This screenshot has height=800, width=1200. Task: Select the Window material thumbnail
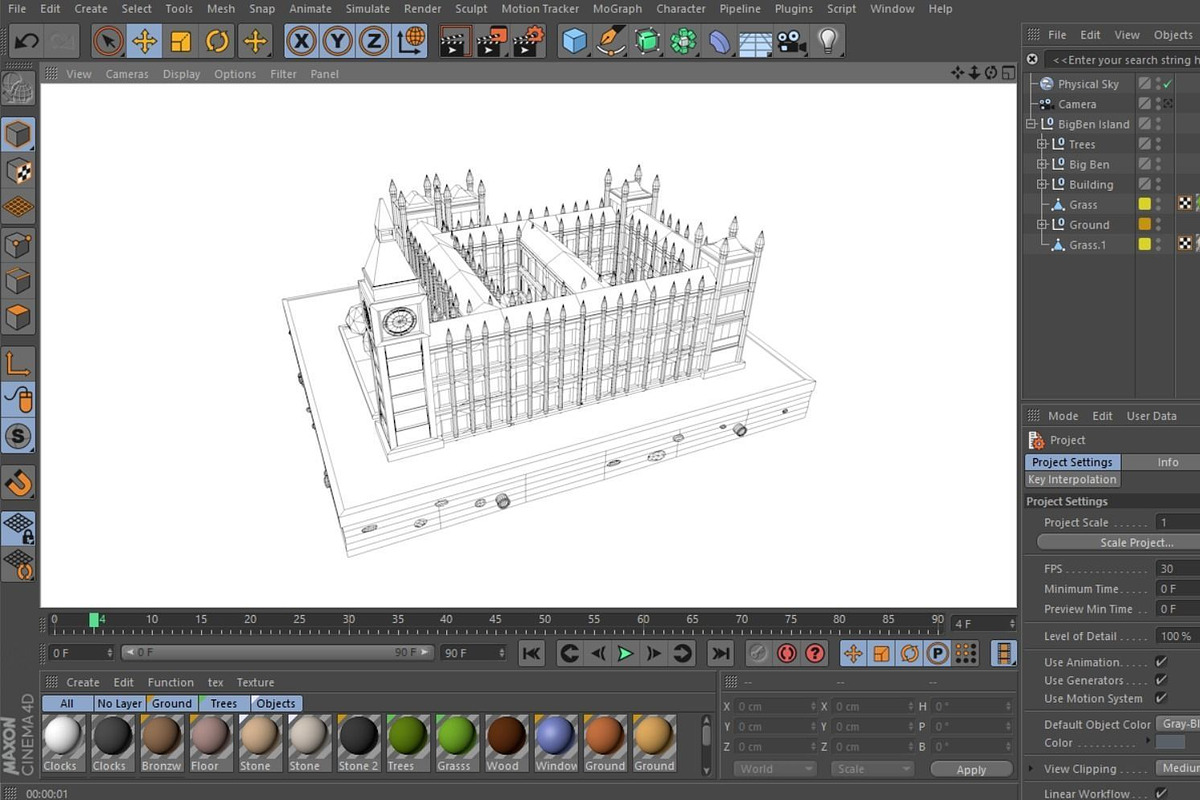[556, 743]
